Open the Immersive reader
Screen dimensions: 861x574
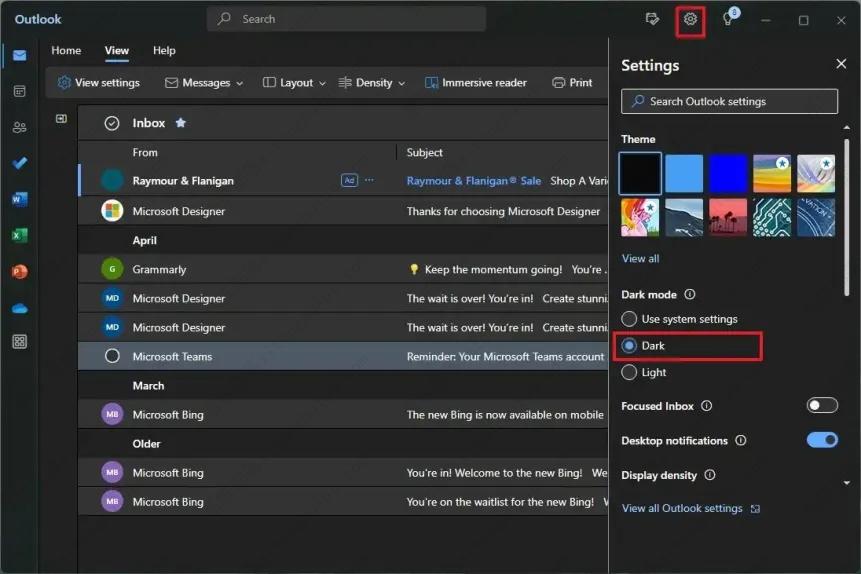coord(476,82)
